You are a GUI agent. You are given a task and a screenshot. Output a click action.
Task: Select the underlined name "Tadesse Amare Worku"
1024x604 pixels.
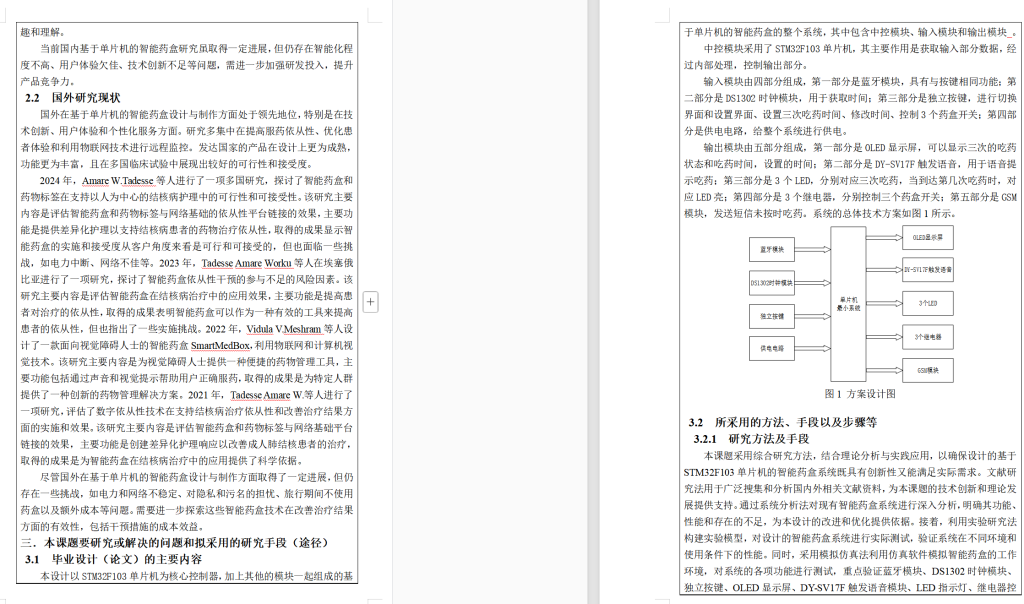tap(246, 264)
